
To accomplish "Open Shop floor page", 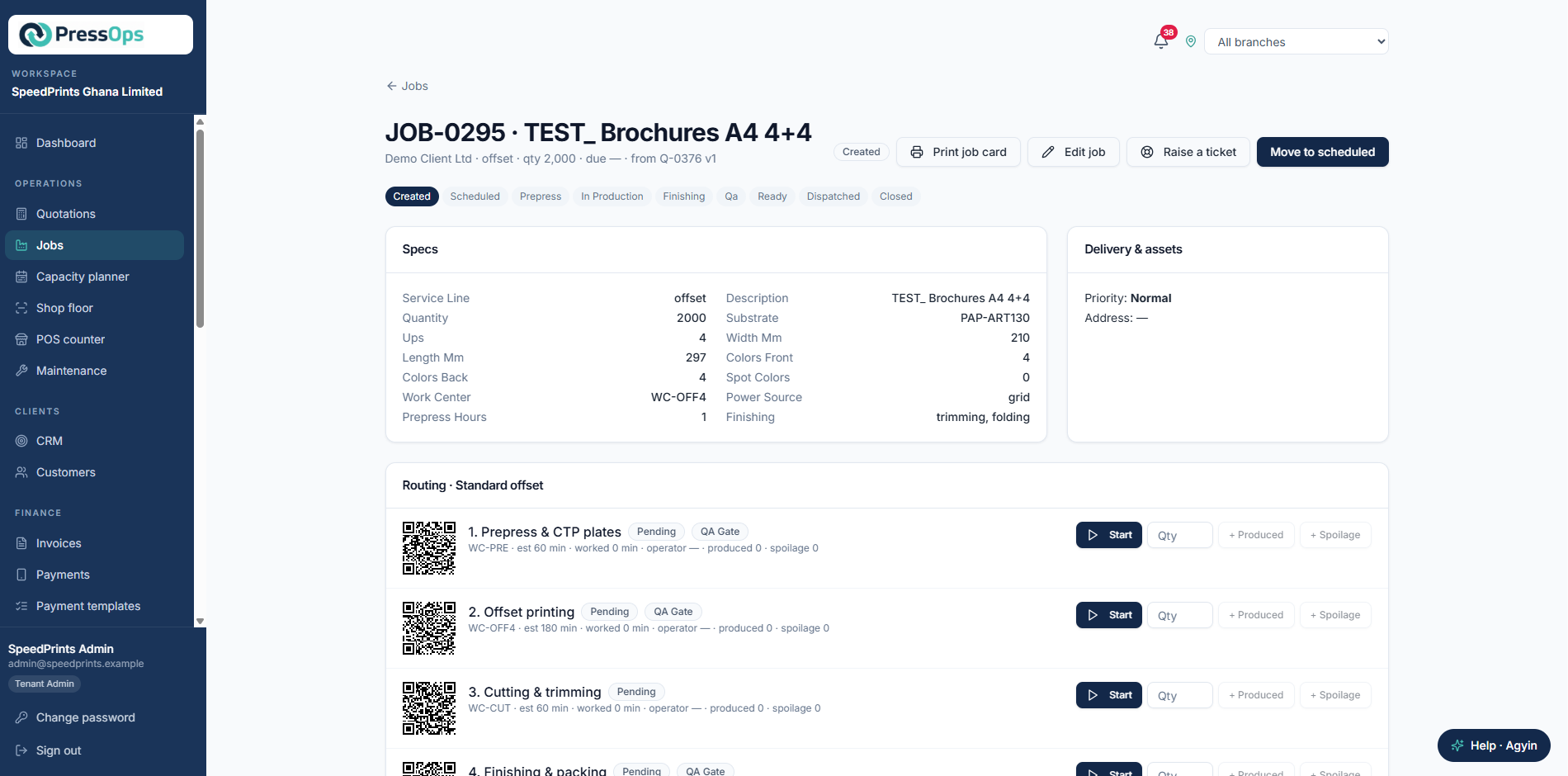I will [94, 308].
